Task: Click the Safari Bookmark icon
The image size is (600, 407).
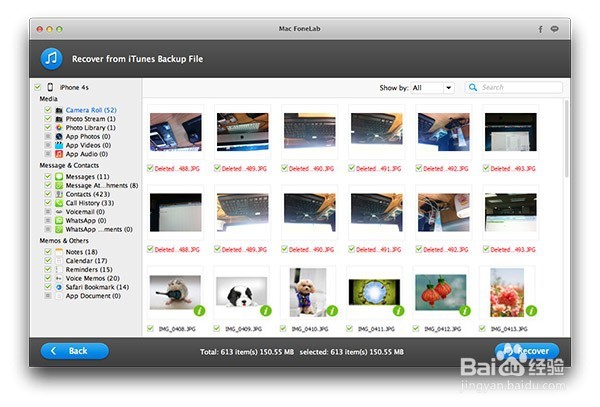Action: pyautogui.click(x=59, y=287)
